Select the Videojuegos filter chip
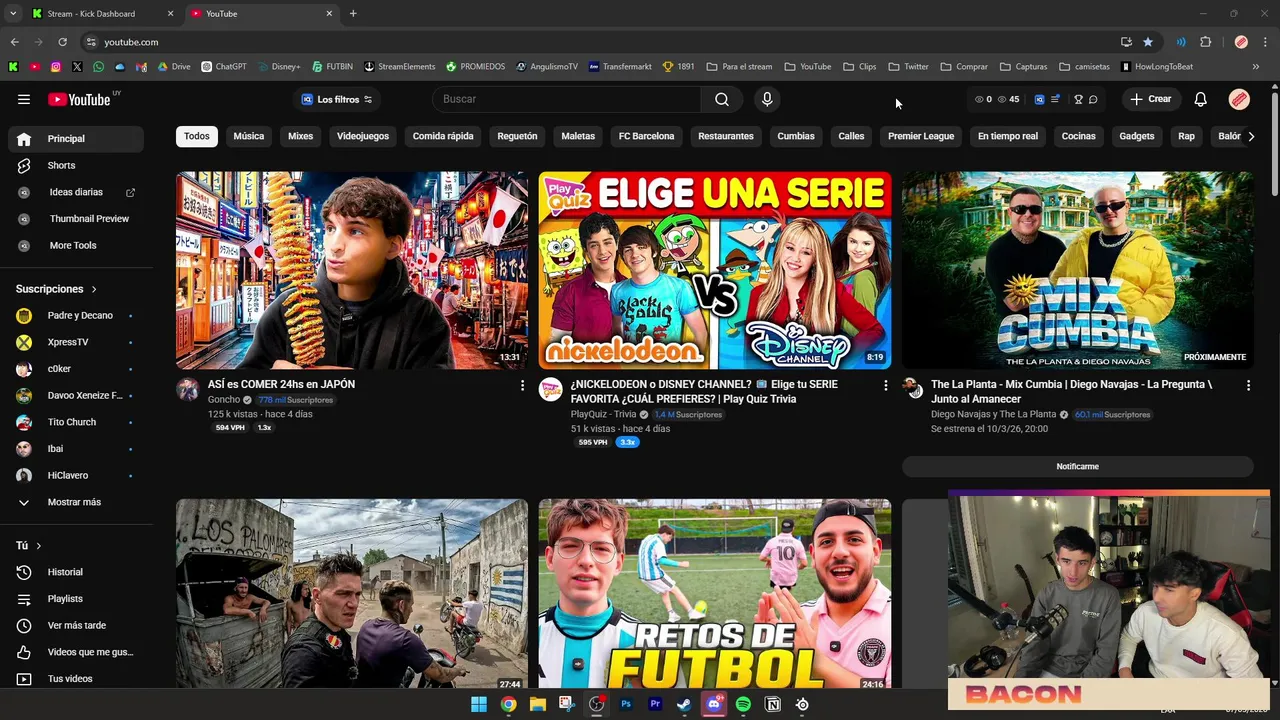This screenshot has width=1280, height=720. pos(363,136)
